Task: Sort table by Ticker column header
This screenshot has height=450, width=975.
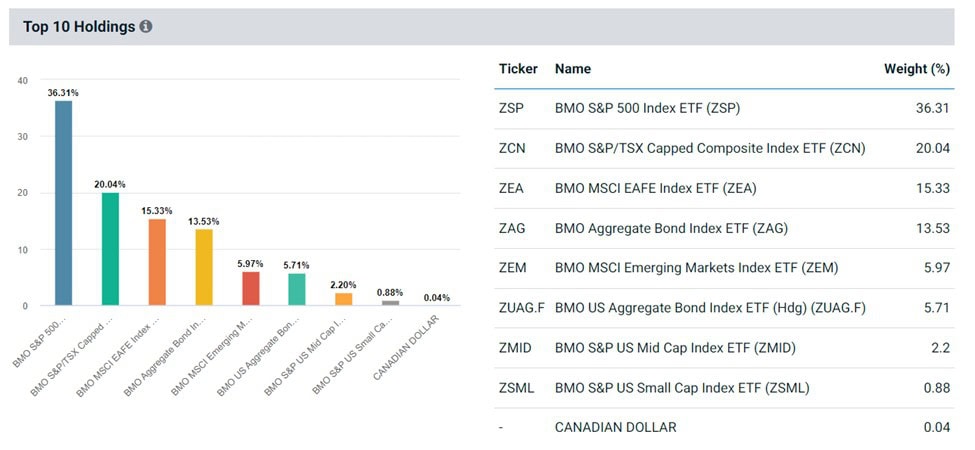Action: tap(517, 69)
